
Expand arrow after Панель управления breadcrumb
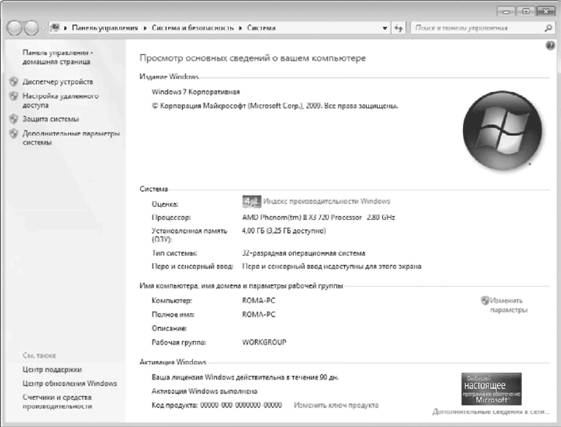pos(145,28)
